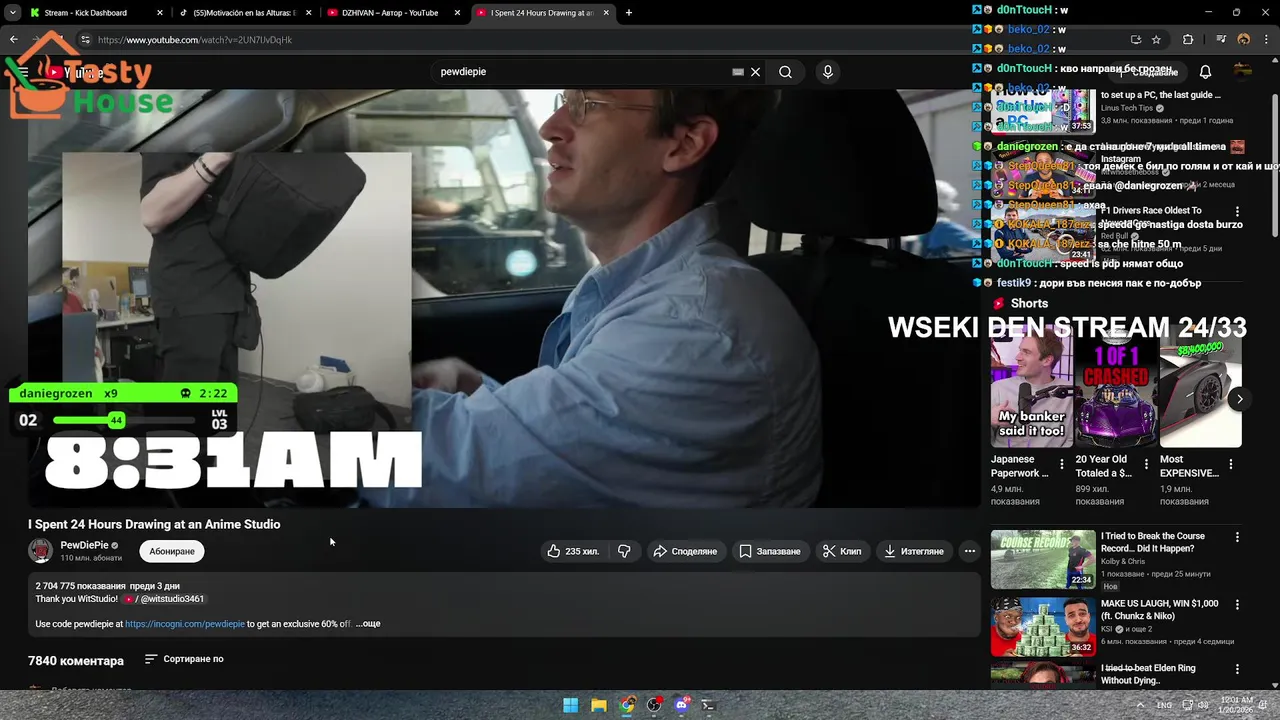Screen dimensions: 1280x720
Task: Close the 'DZHIVAN – Автор' tab
Action: [x=457, y=13]
